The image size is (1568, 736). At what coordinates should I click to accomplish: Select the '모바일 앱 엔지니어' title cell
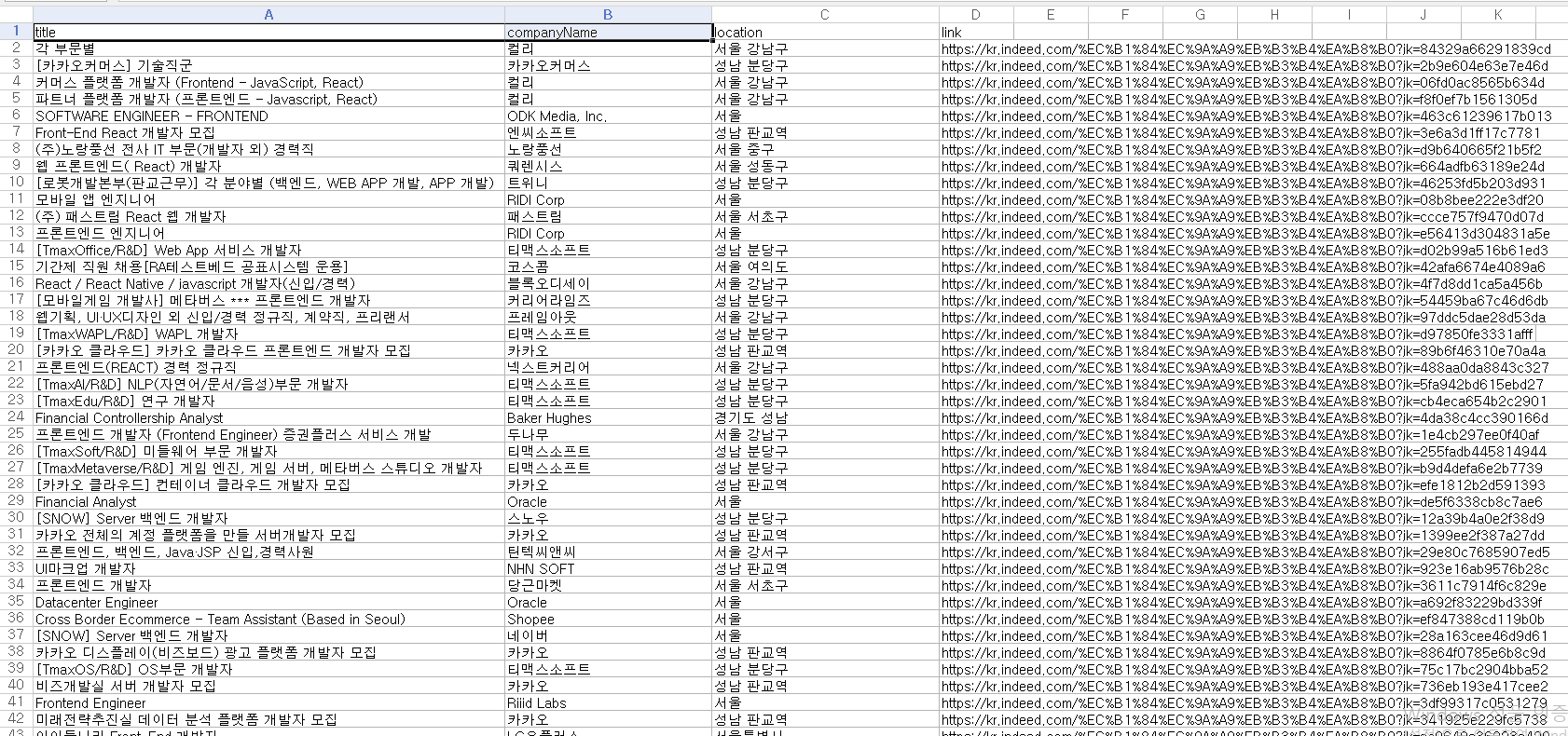268,199
